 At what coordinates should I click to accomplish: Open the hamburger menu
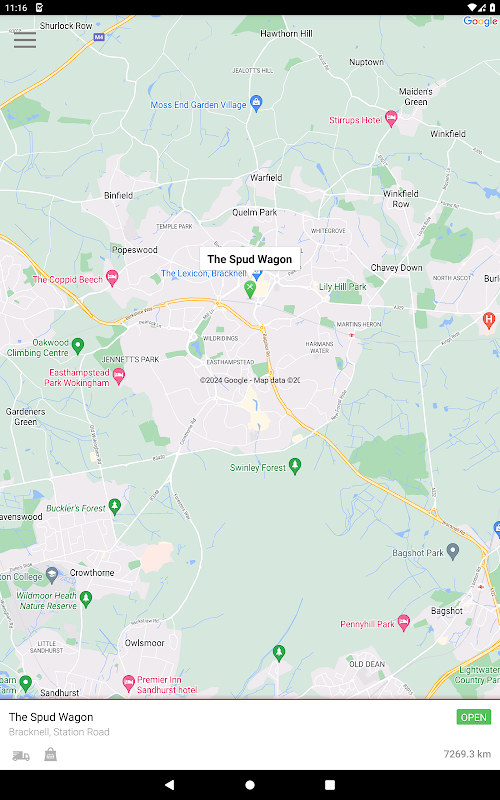pyautogui.click(x=25, y=40)
